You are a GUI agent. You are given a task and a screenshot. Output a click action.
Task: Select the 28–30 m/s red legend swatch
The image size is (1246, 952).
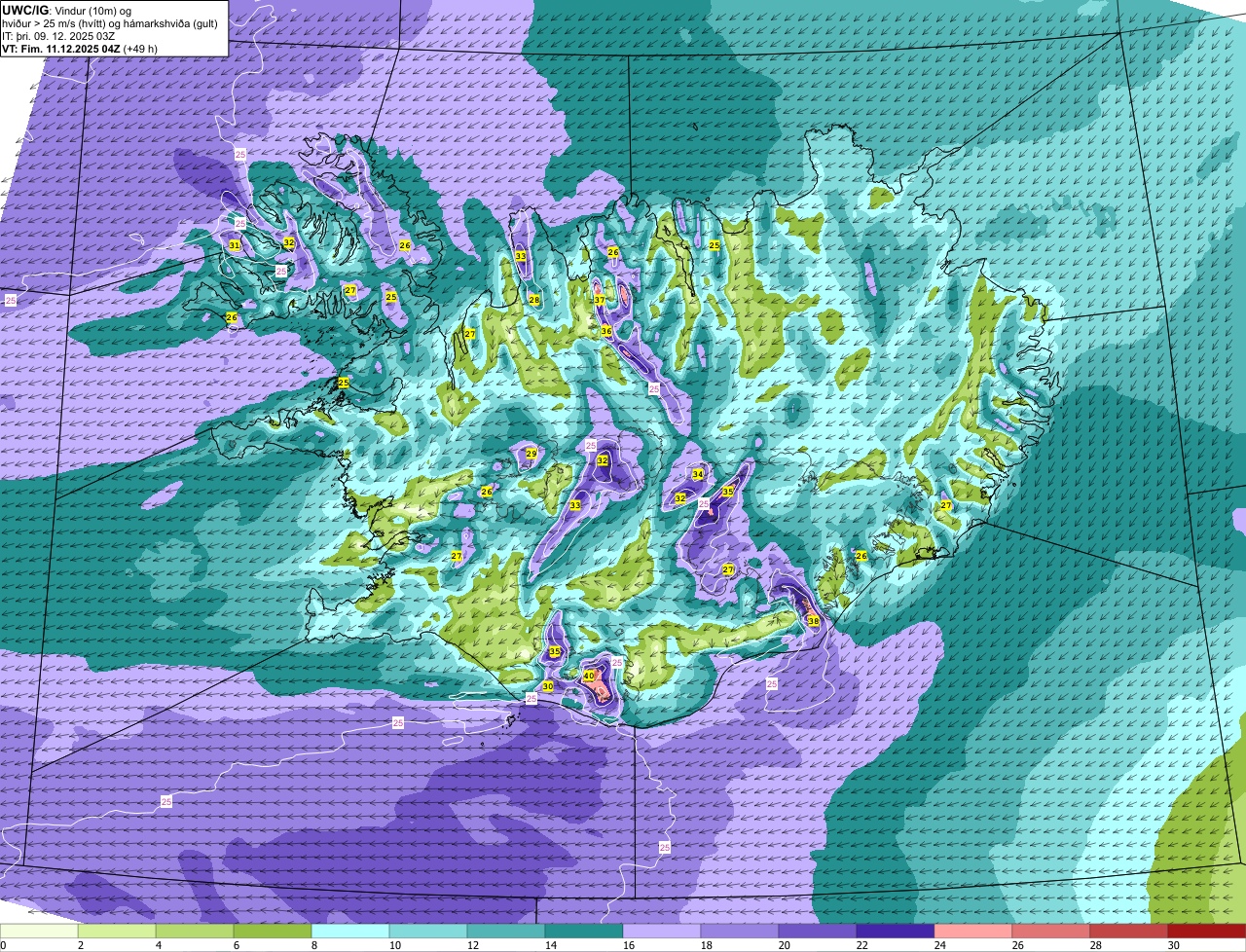coord(1129,931)
